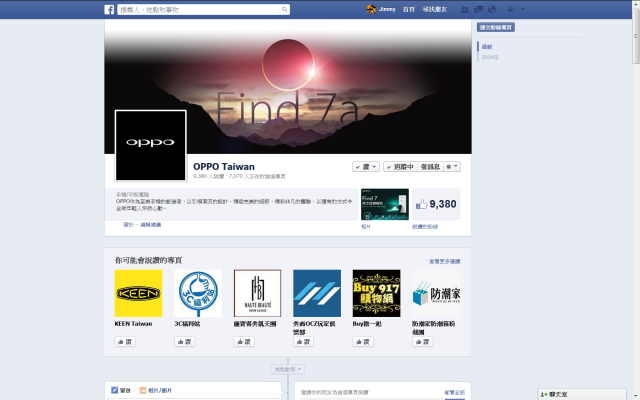Open the OPPO profile picture
640x400 pixels.
point(151,145)
